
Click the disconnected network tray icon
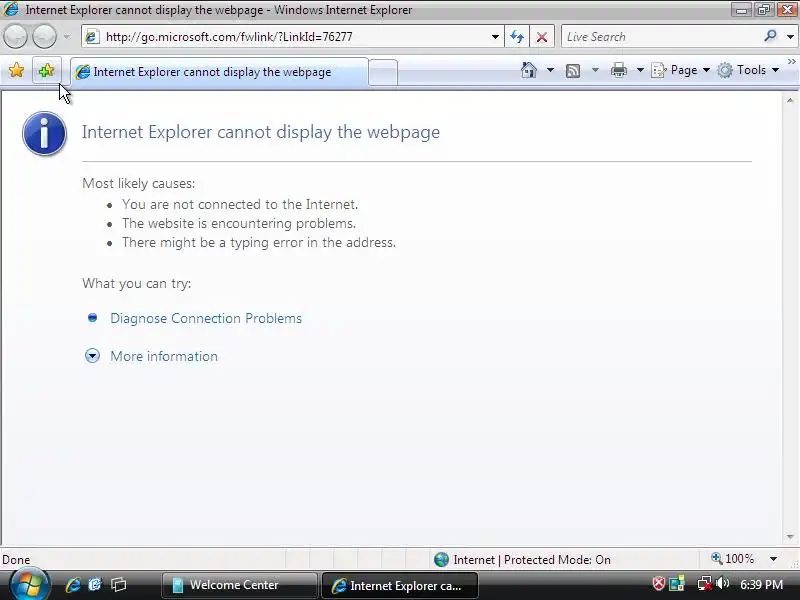point(705,583)
